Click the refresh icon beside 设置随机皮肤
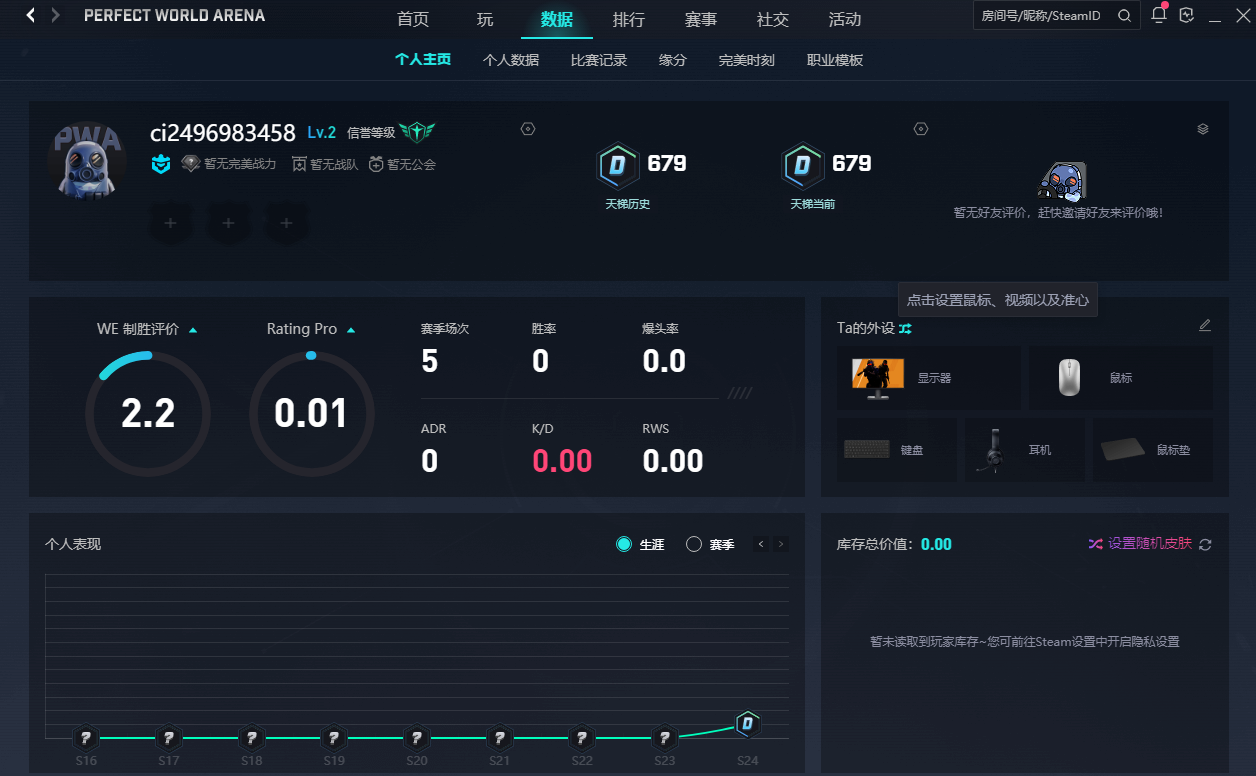Image resolution: width=1256 pixels, height=776 pixels. coord(1205,544)
